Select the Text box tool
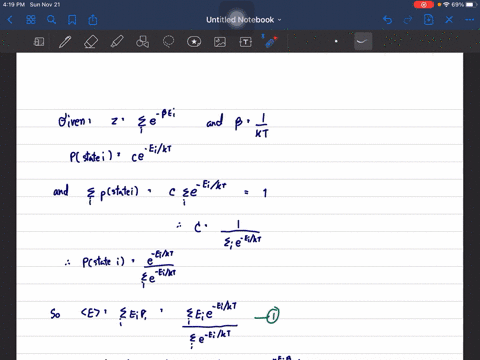This screenshot has width=480, height=360. (x=246, y=42)
